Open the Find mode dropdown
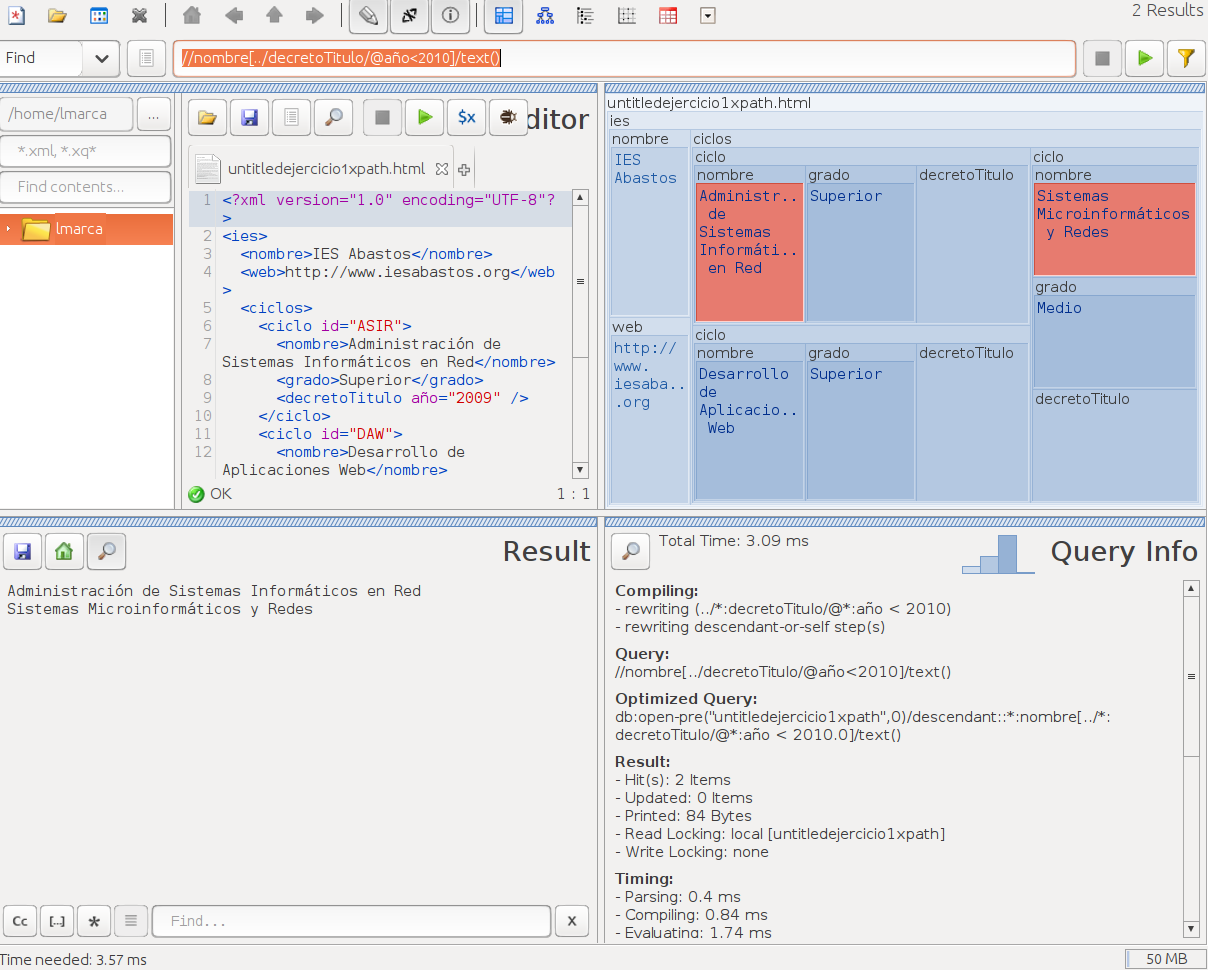1208x970 pixels. pyautogui.click(x=101, y=58)
